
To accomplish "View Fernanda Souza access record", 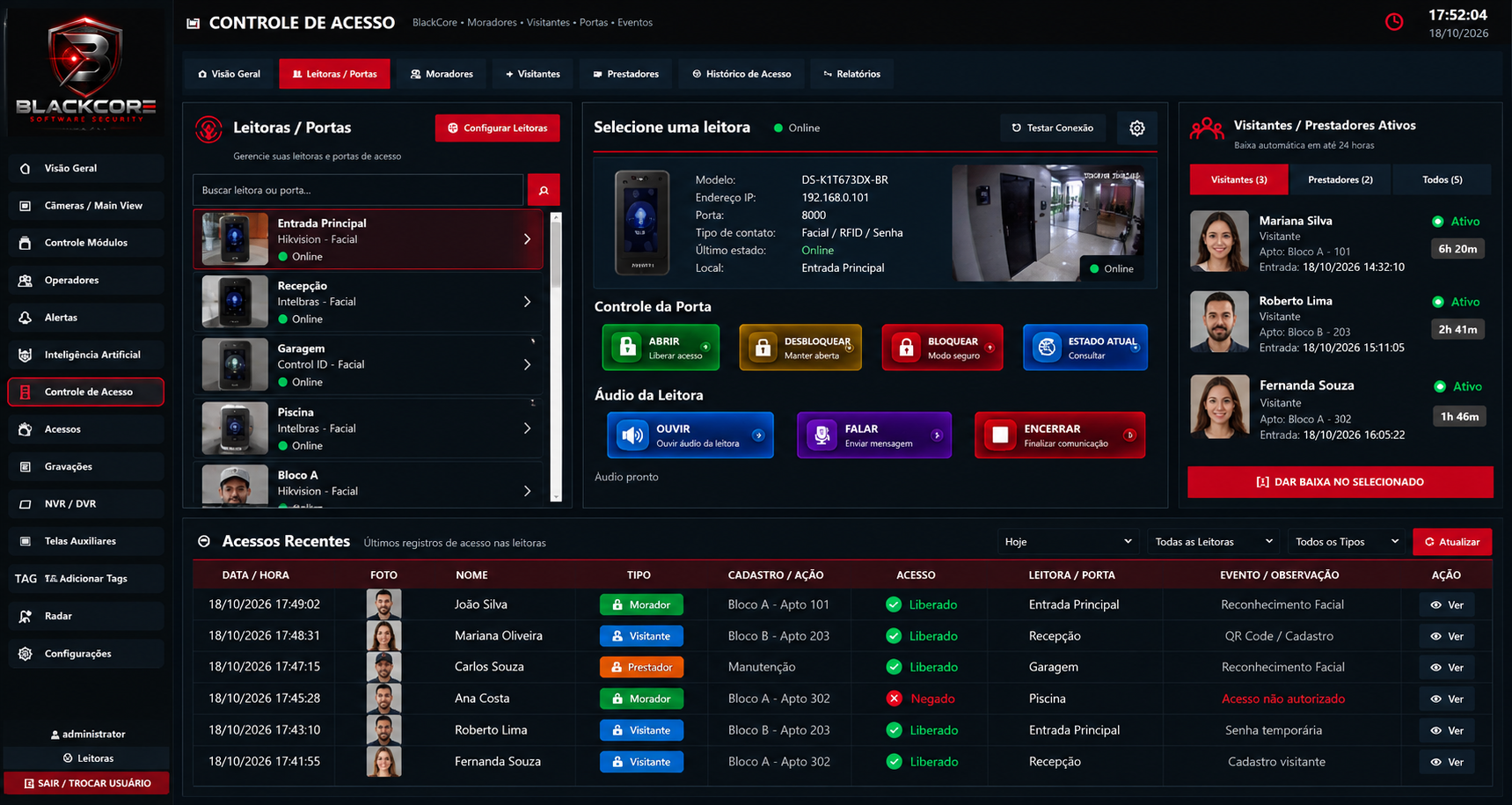I will [1447, 762].
